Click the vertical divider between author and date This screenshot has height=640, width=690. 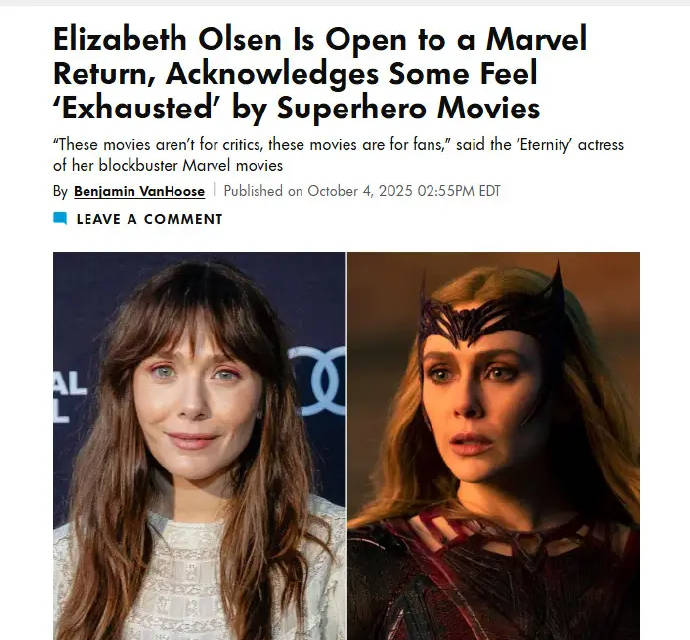click(214, 190)
